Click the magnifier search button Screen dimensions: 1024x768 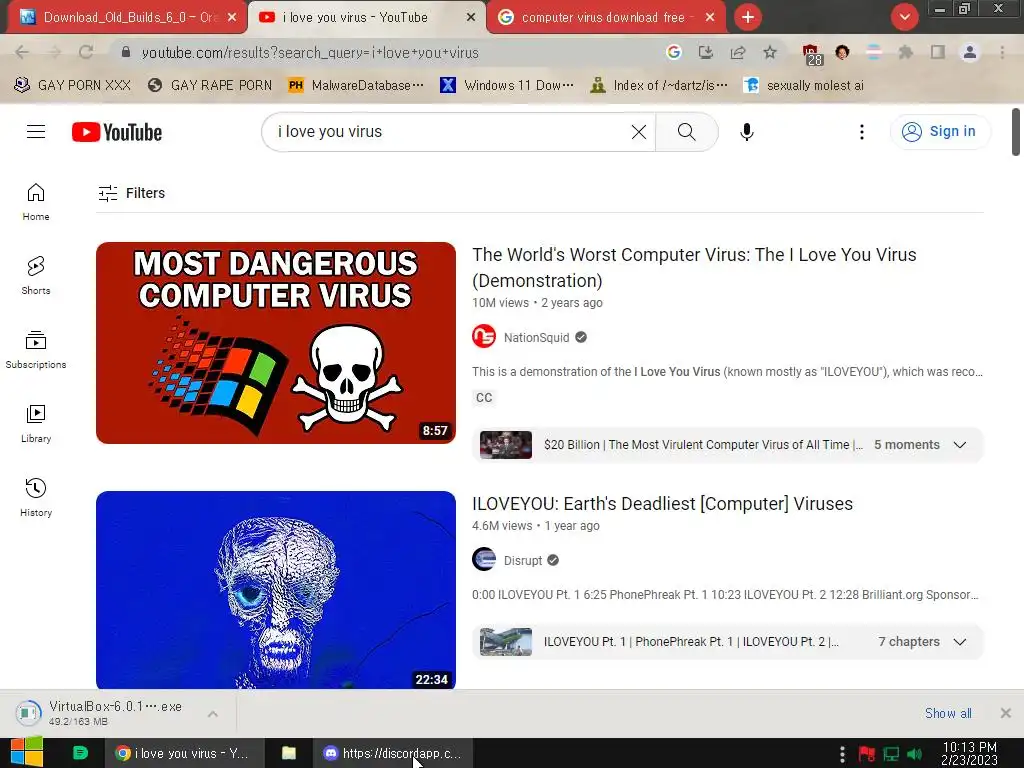coord(686,132)
